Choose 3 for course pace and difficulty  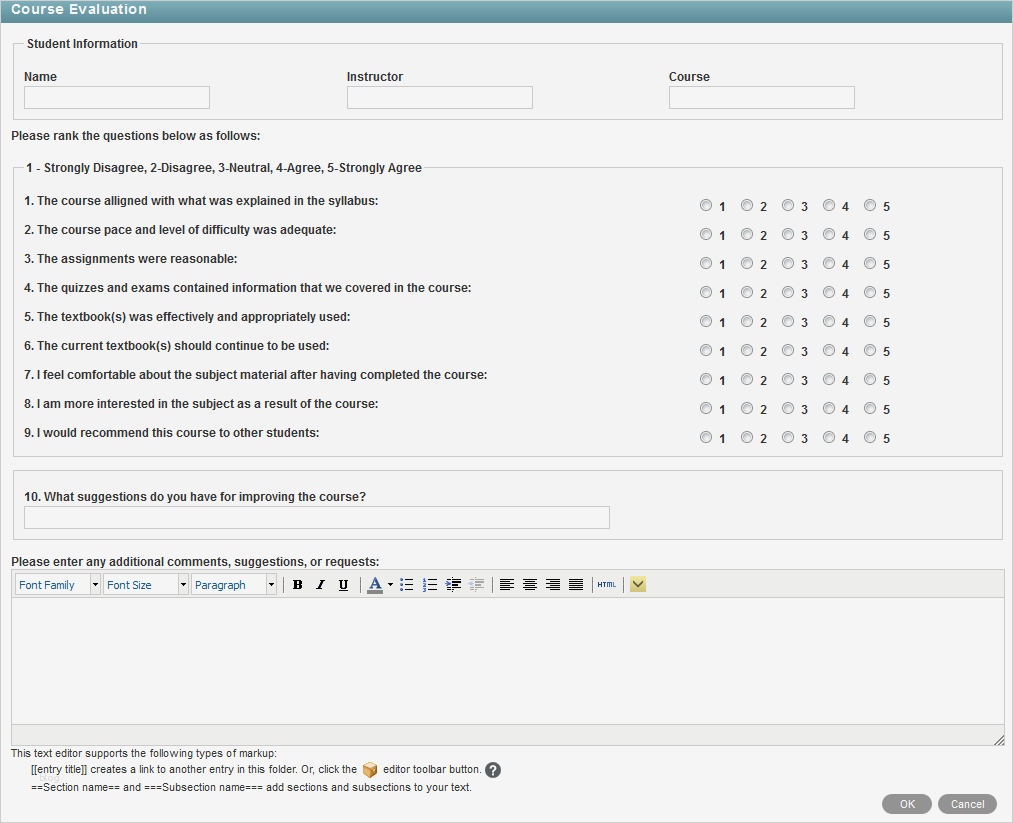788,234
